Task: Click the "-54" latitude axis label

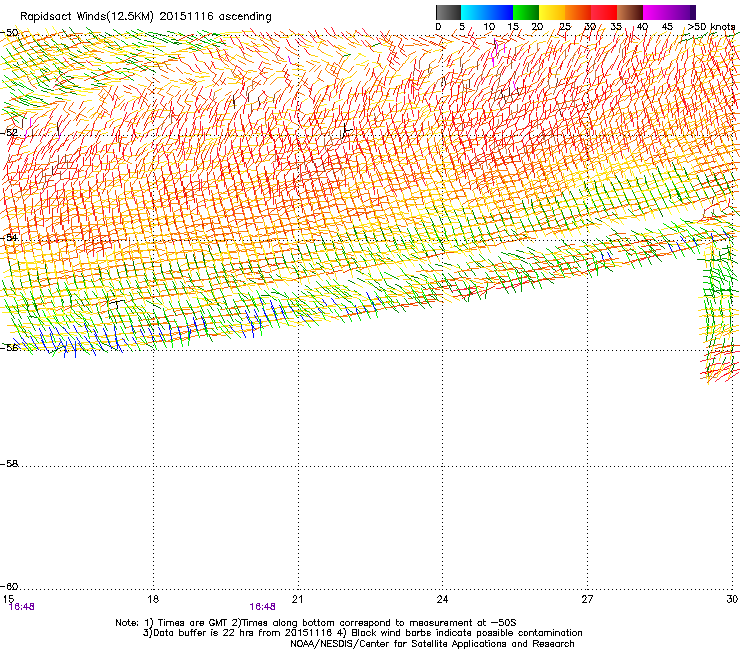Action: 9,237
